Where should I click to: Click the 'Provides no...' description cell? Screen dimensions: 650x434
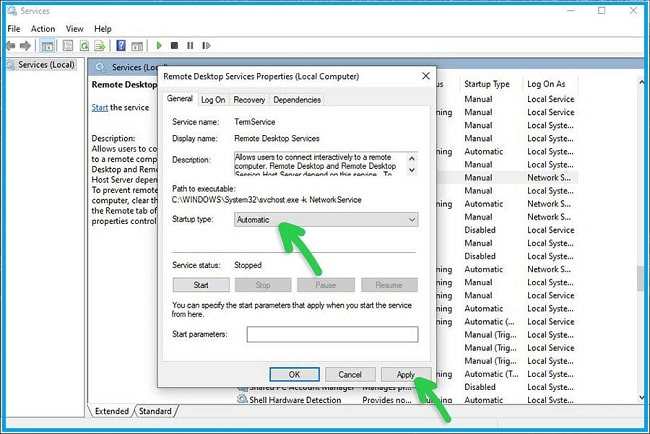click(x=387, y=400)
